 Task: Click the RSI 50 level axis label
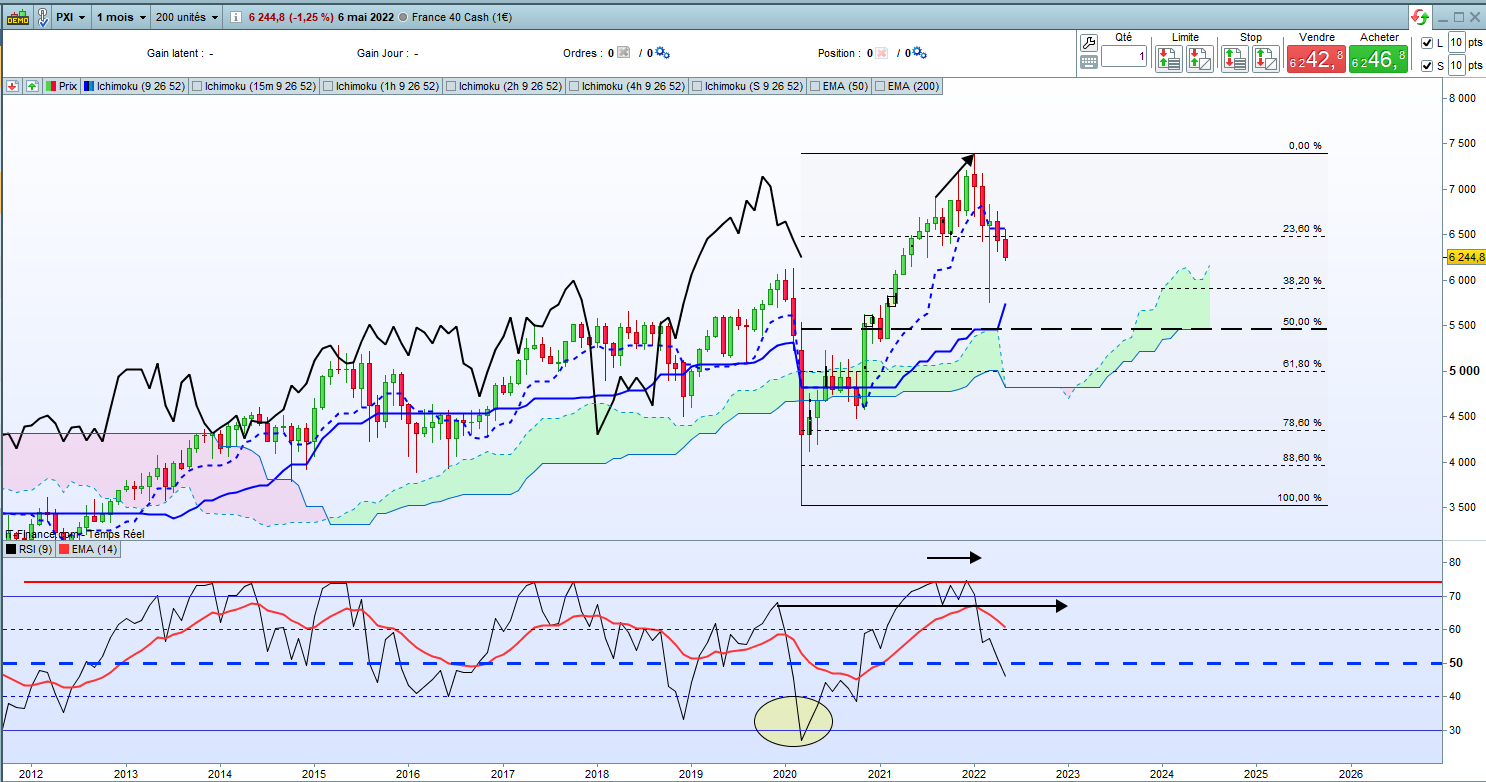[1455, 663]
